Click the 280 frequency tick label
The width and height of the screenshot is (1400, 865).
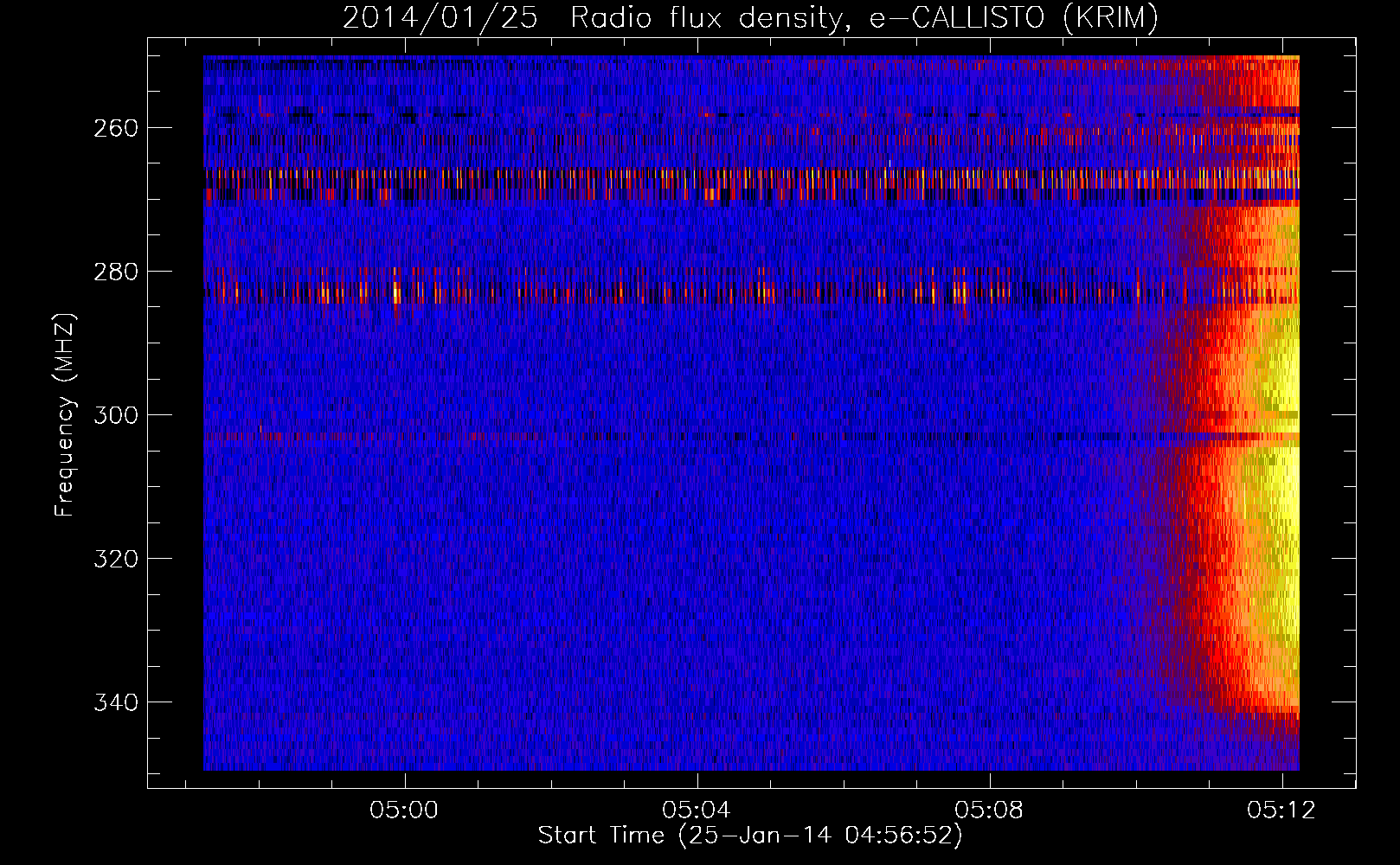[115, 272]
